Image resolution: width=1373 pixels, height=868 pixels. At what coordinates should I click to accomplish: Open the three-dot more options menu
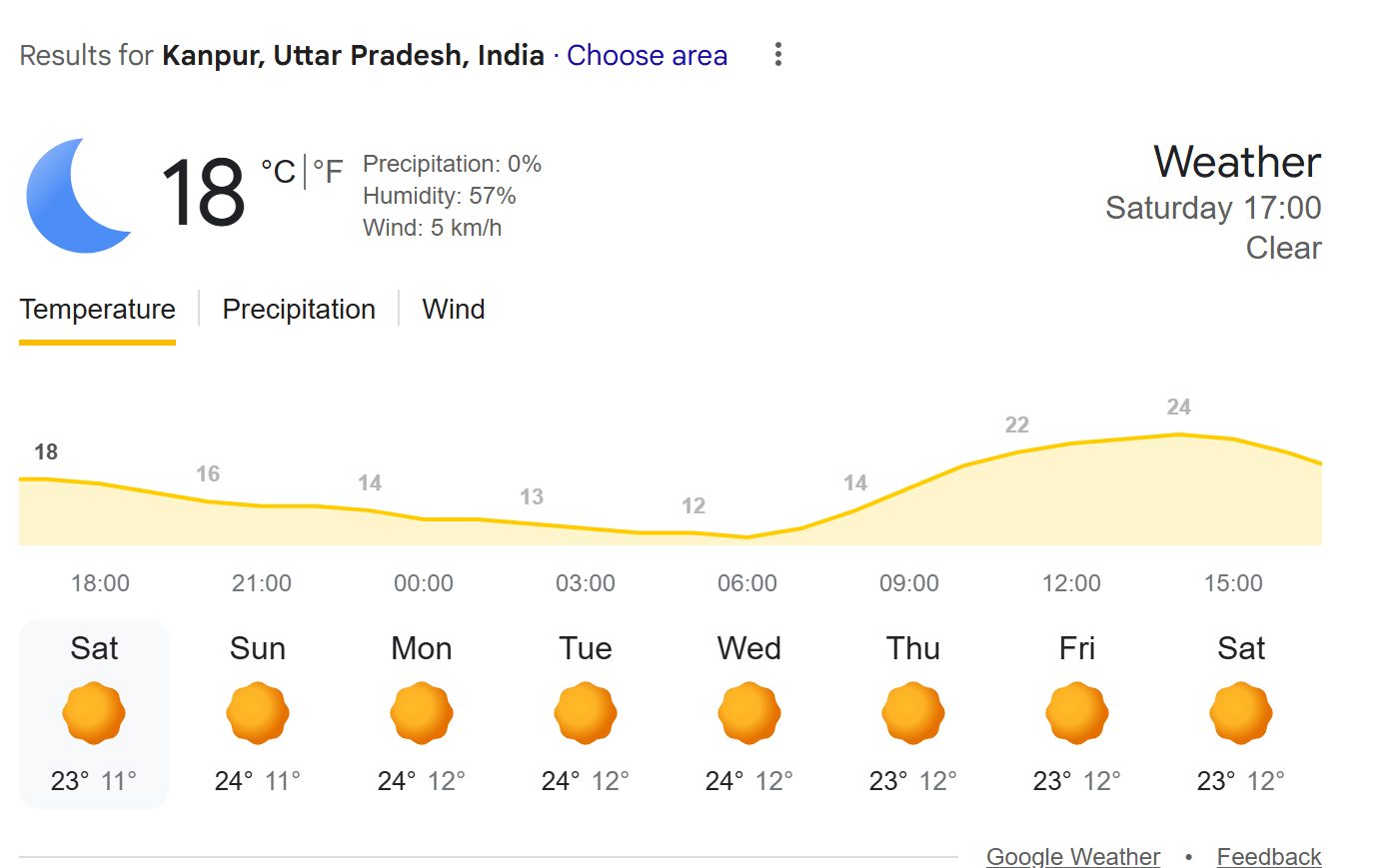coord(777,55)
